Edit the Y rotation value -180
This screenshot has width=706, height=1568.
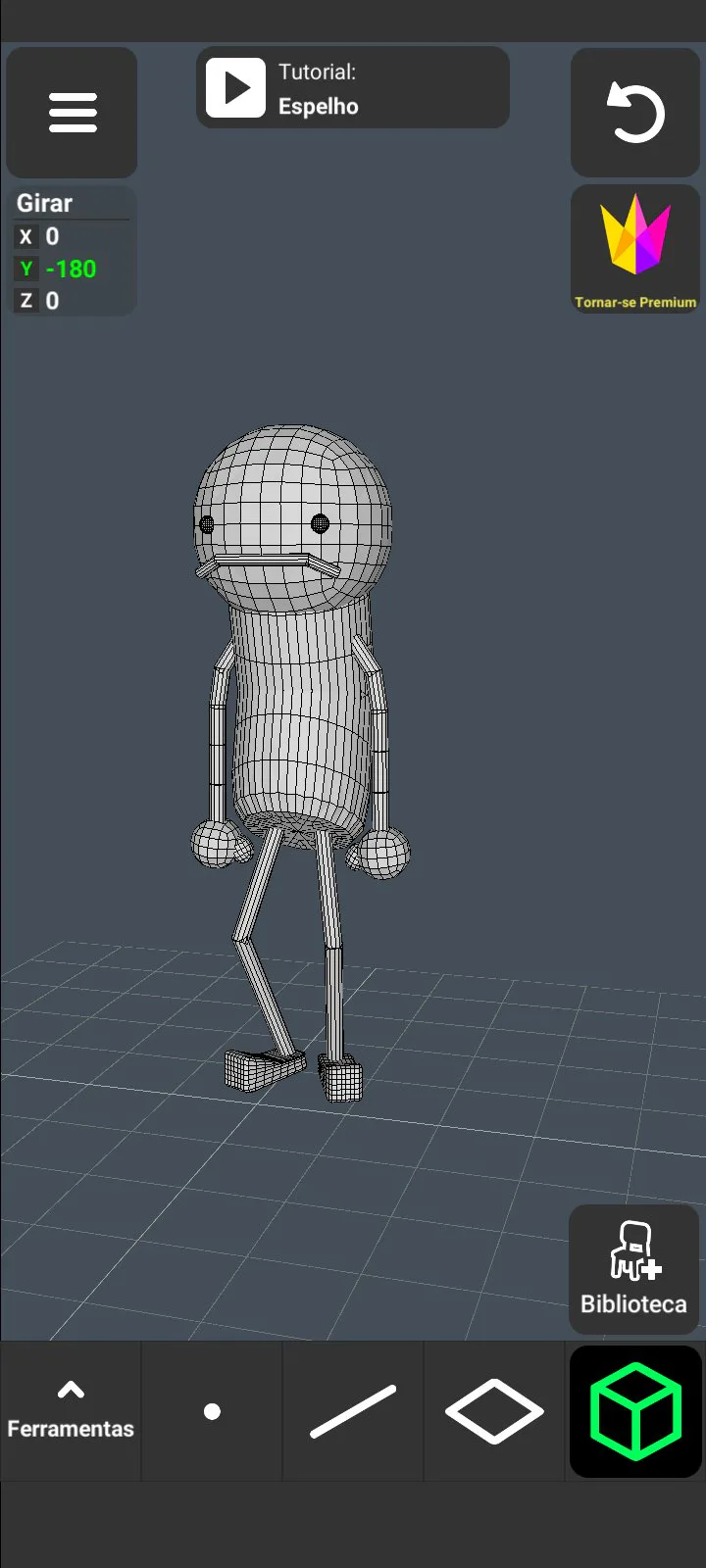[73, 269]
